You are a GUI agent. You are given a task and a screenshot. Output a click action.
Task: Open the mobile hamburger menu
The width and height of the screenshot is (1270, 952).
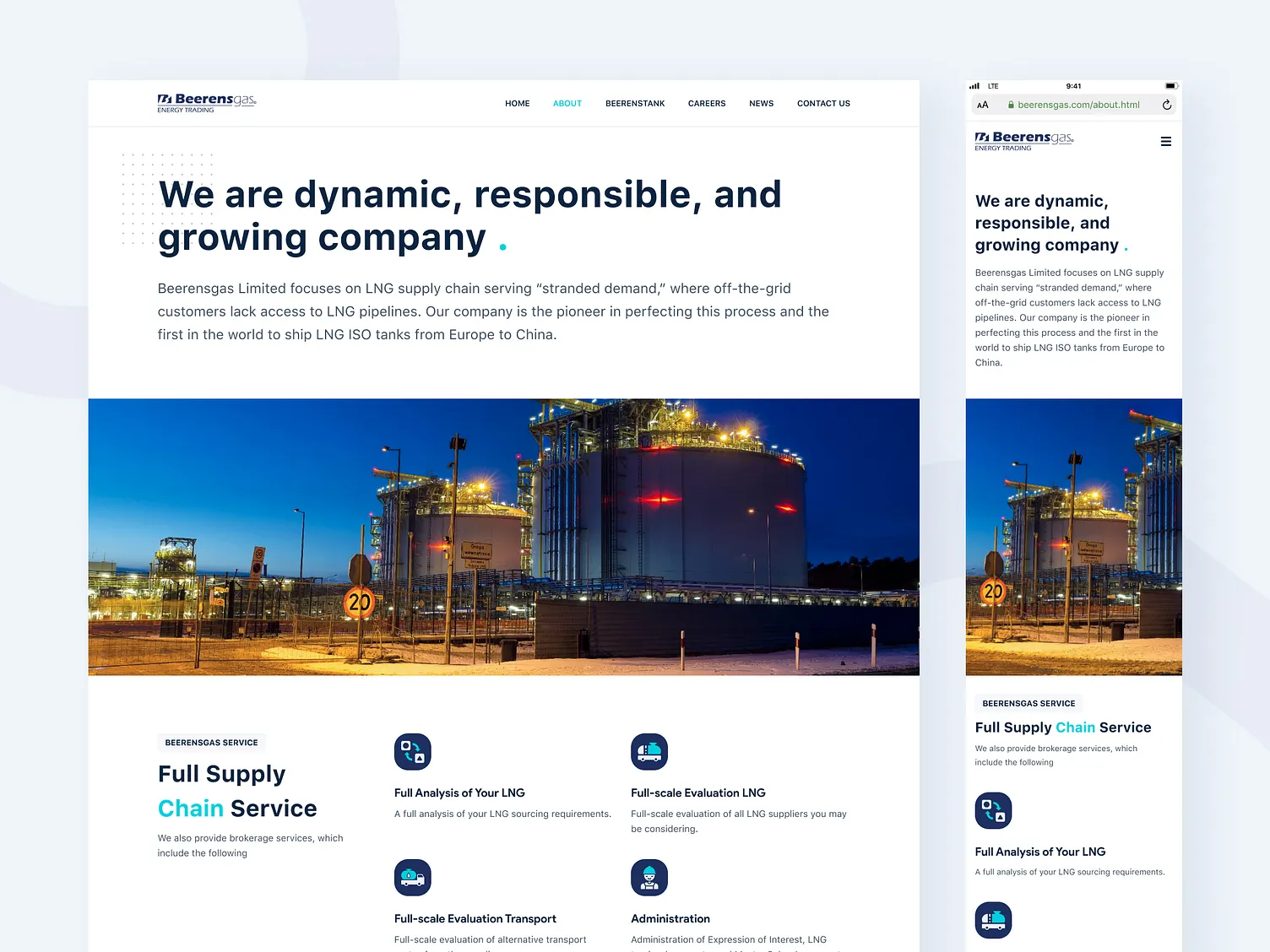1165,142
